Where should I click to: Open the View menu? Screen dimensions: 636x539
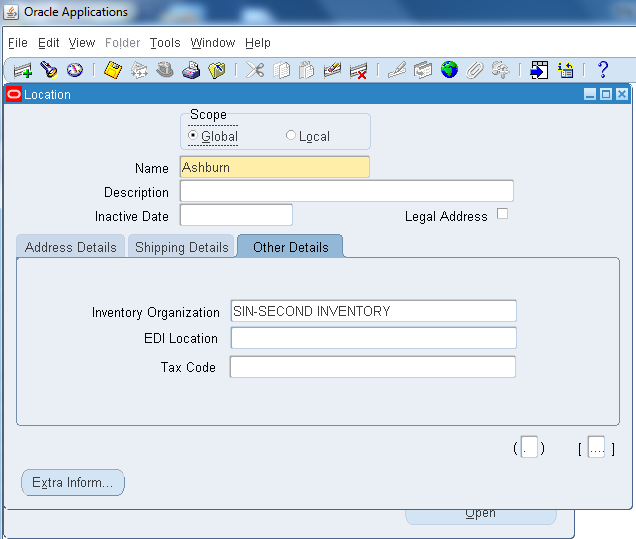click(x=82, y=43)
